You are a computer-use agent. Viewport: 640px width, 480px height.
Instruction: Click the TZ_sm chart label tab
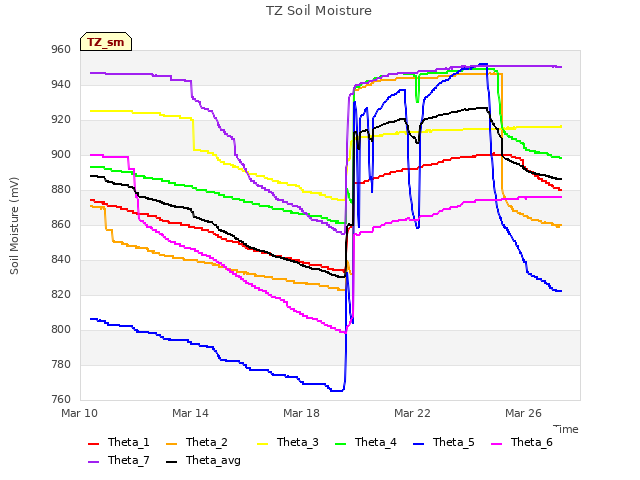(x=106, y=42)
